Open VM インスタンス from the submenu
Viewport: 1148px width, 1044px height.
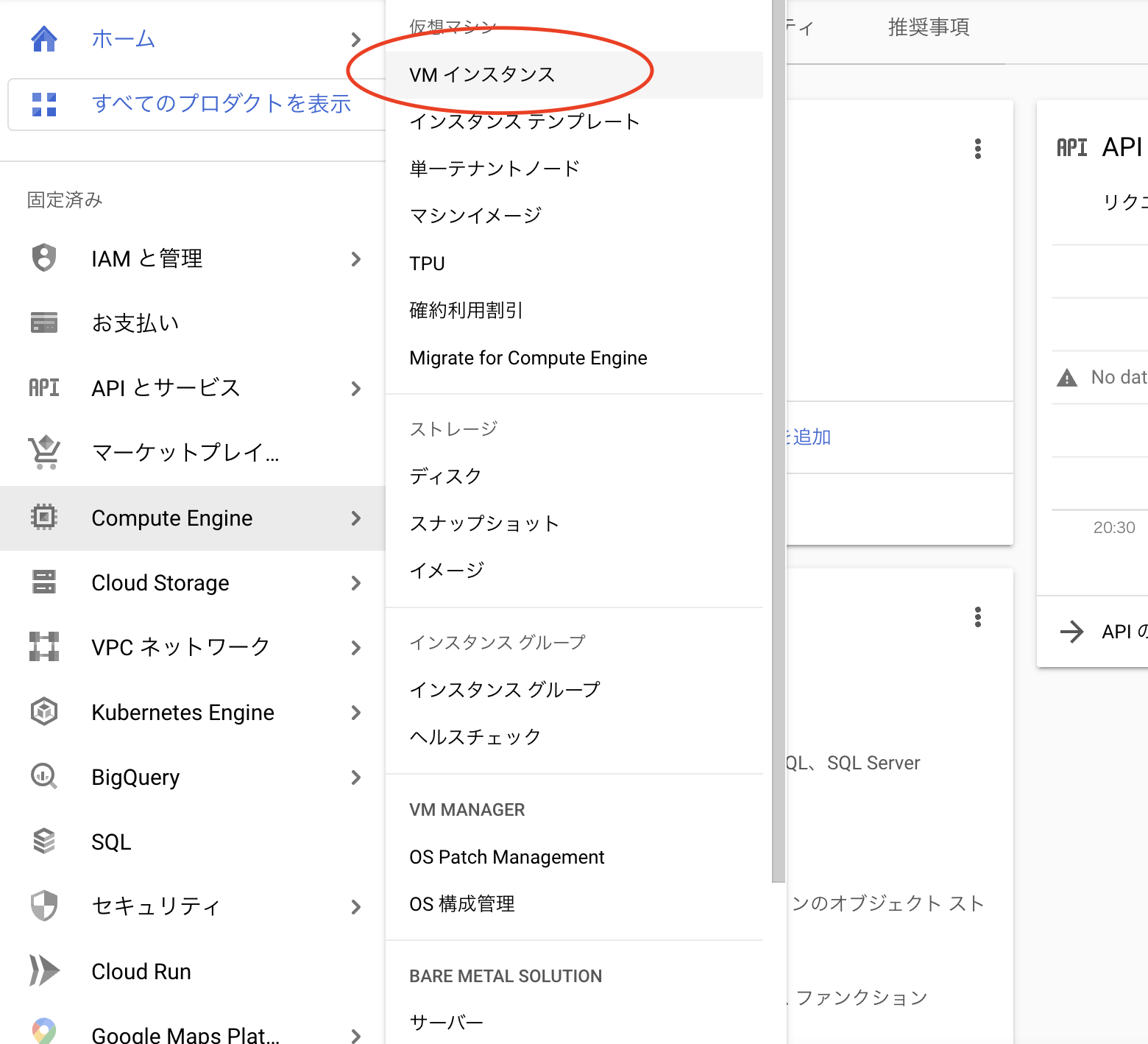click(x=574, y=74)
